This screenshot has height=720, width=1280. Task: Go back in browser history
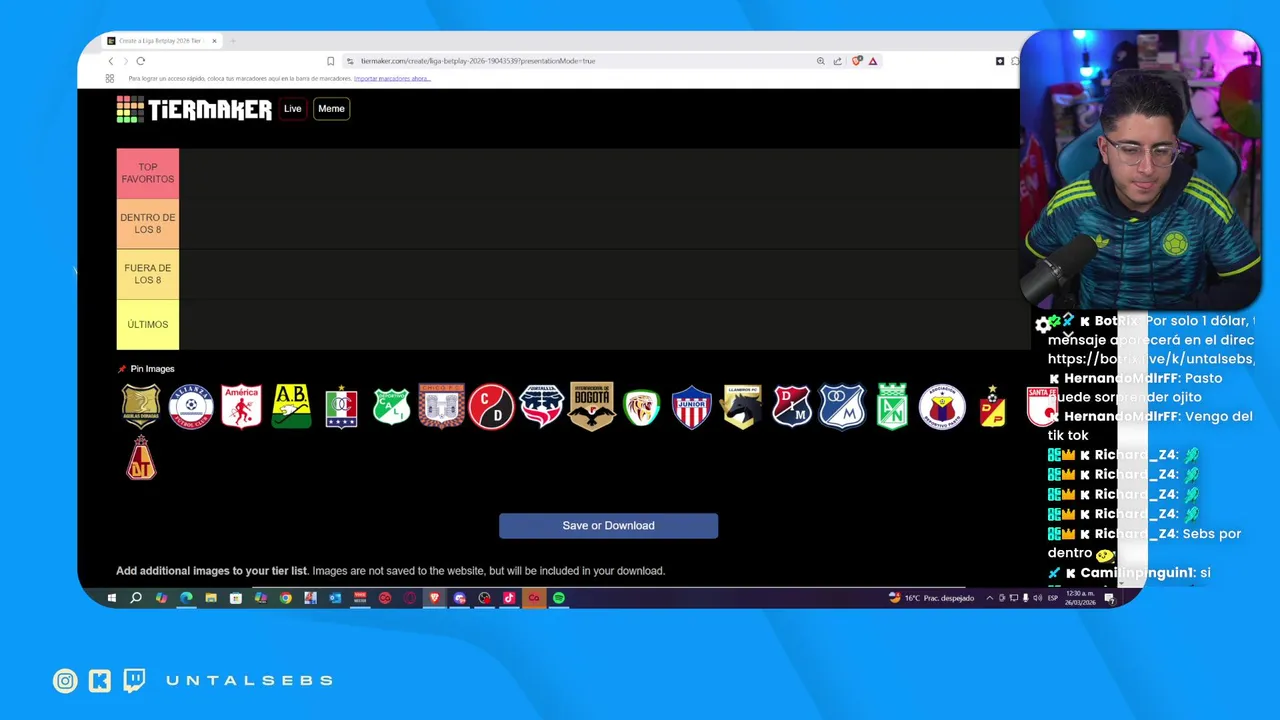coord(111,61)
